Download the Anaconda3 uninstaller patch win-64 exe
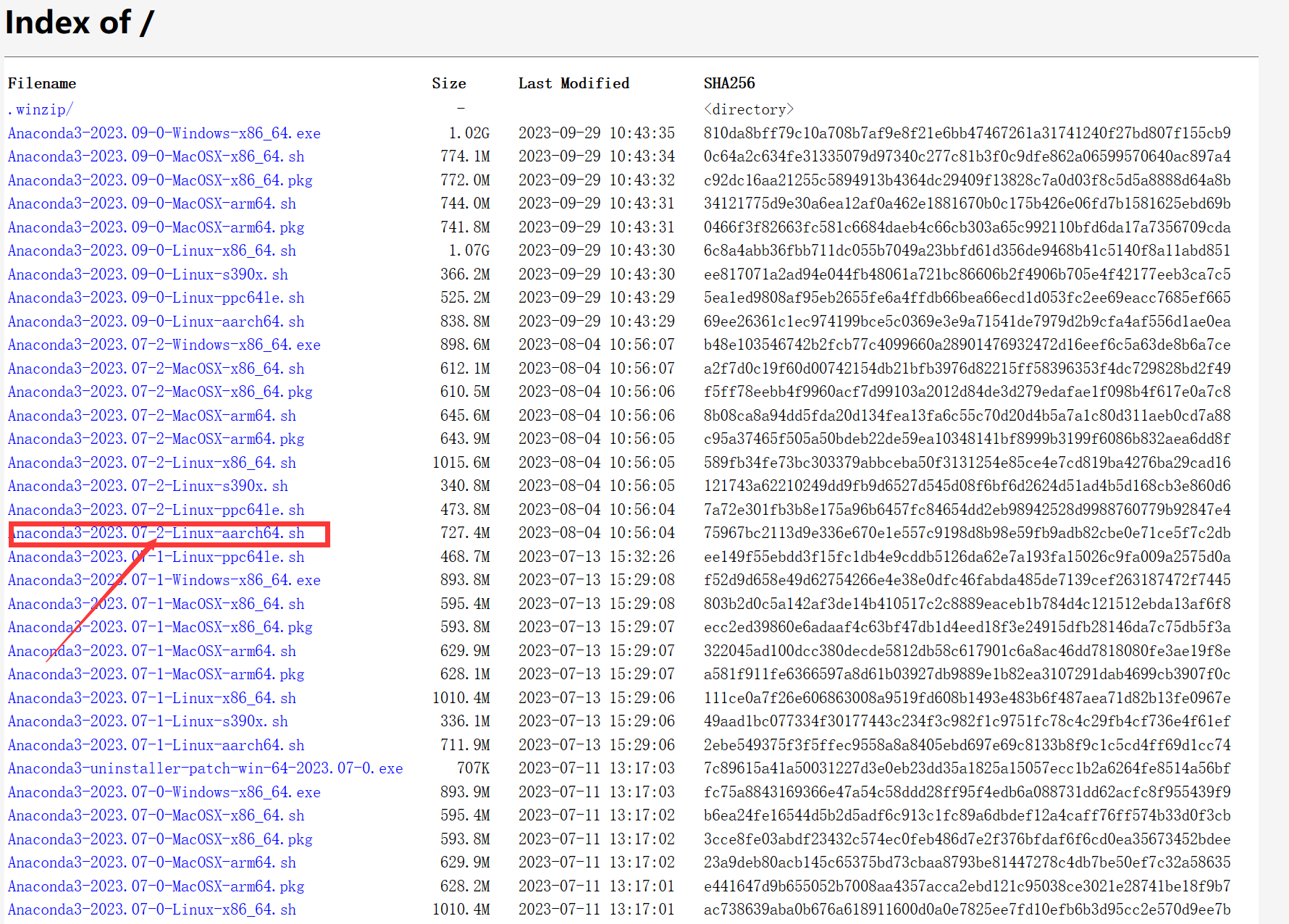Image resolution: width=1289 pixels, height=924 pixels. (x=206, y=768)
